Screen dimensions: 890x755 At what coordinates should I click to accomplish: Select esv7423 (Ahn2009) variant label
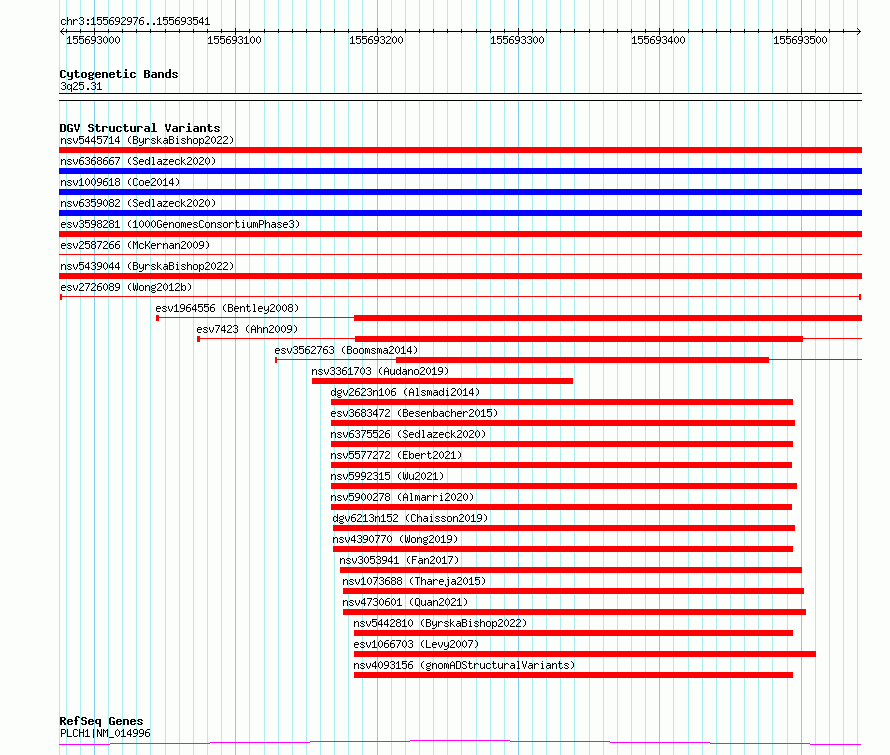pos(247,329)
